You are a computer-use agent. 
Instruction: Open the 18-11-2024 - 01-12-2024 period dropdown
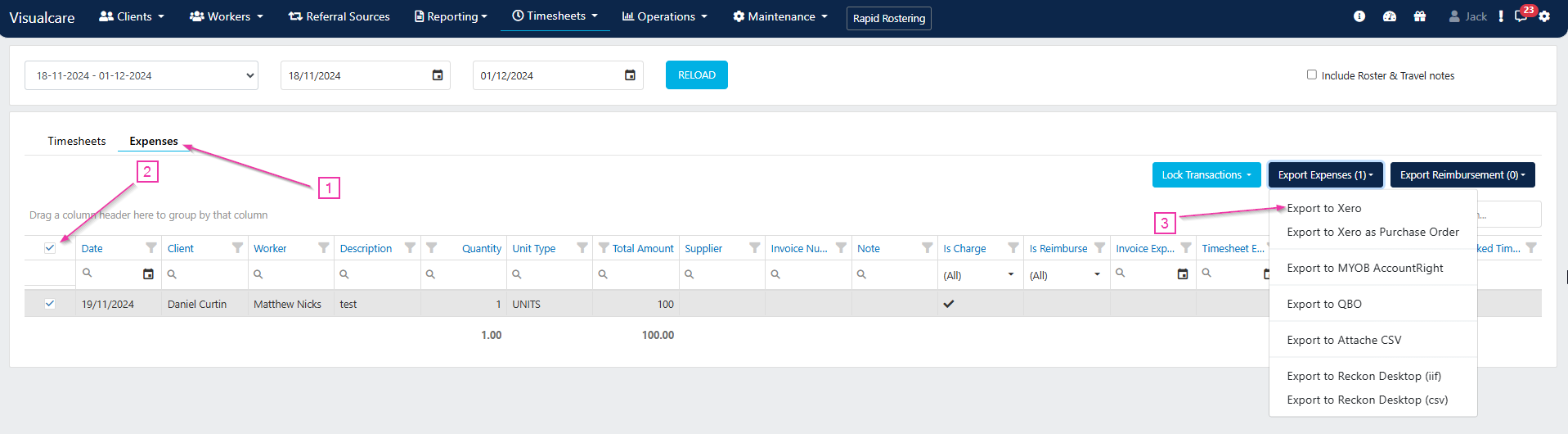[x=142, y=75]
